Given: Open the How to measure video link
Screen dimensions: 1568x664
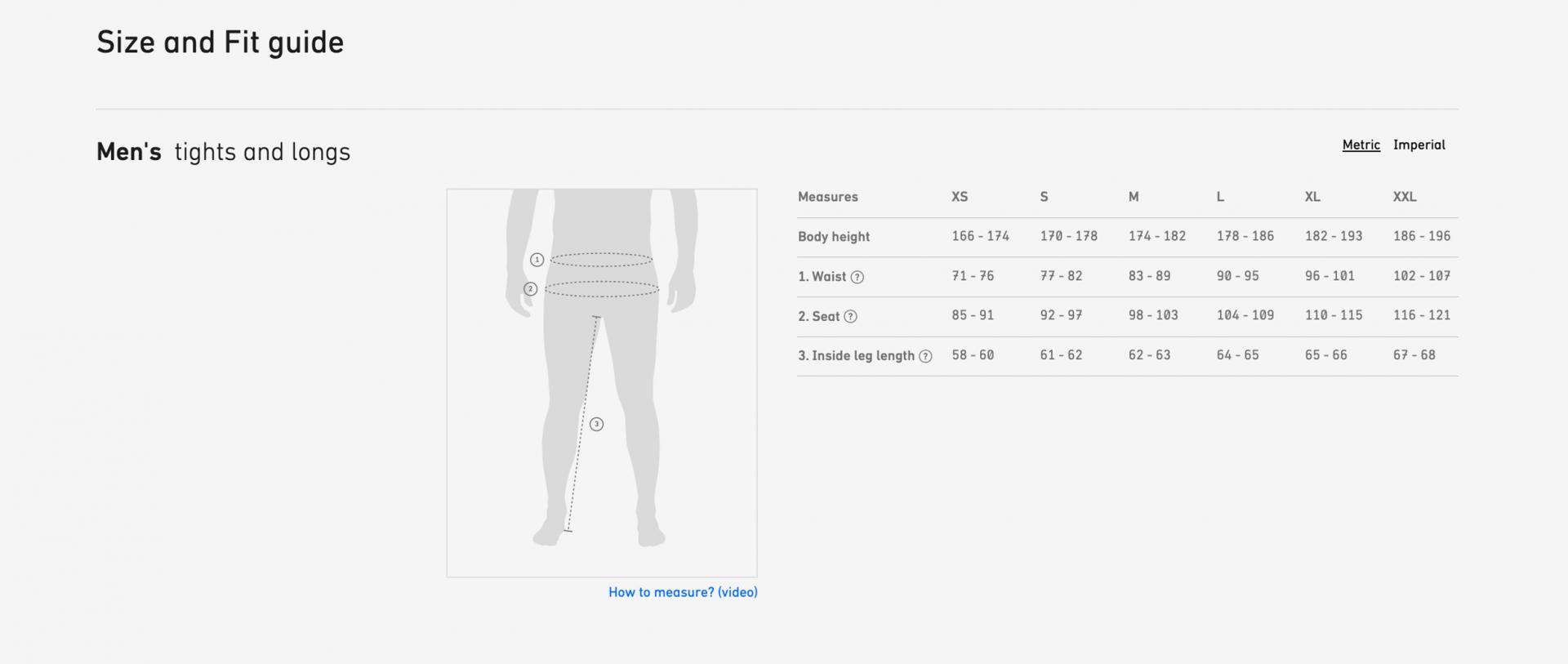Looking at the screenshot, I should tap(683, 592).
